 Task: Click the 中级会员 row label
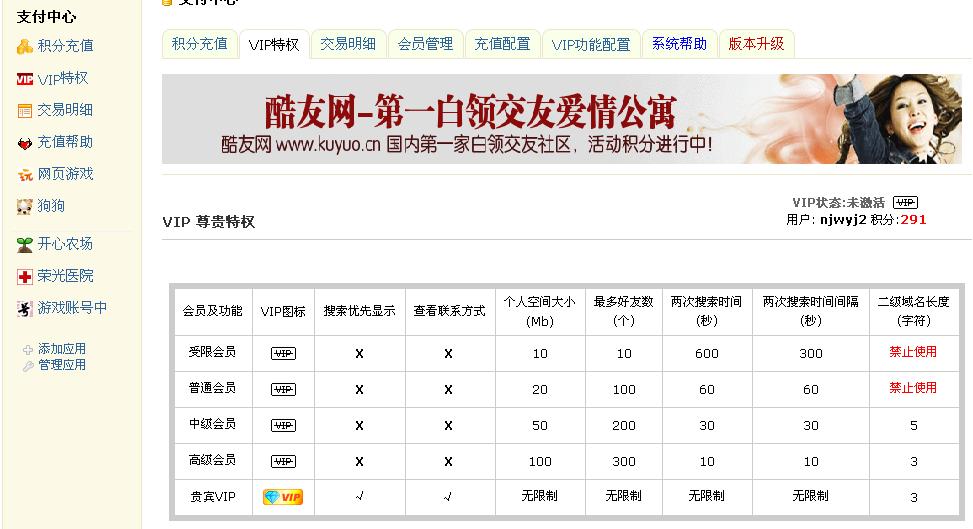(212, 425)
